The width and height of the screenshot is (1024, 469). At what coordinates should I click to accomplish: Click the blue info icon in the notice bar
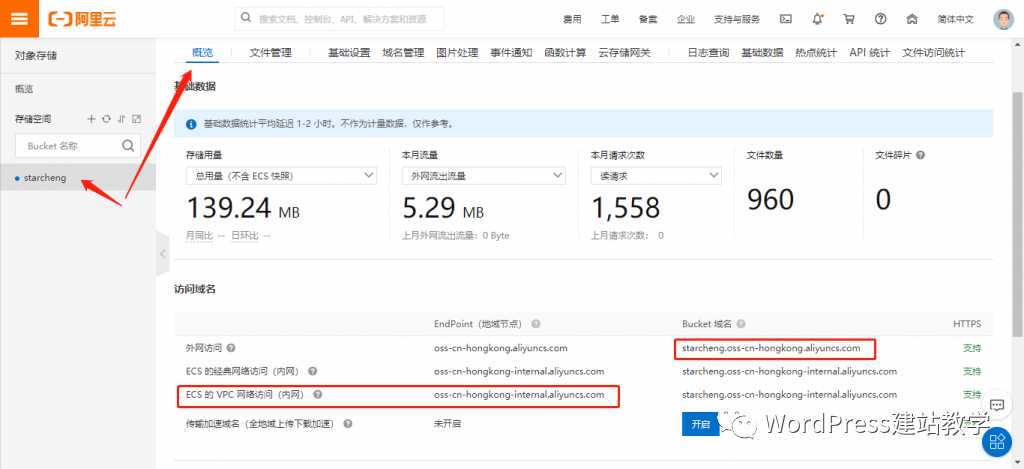191,123
